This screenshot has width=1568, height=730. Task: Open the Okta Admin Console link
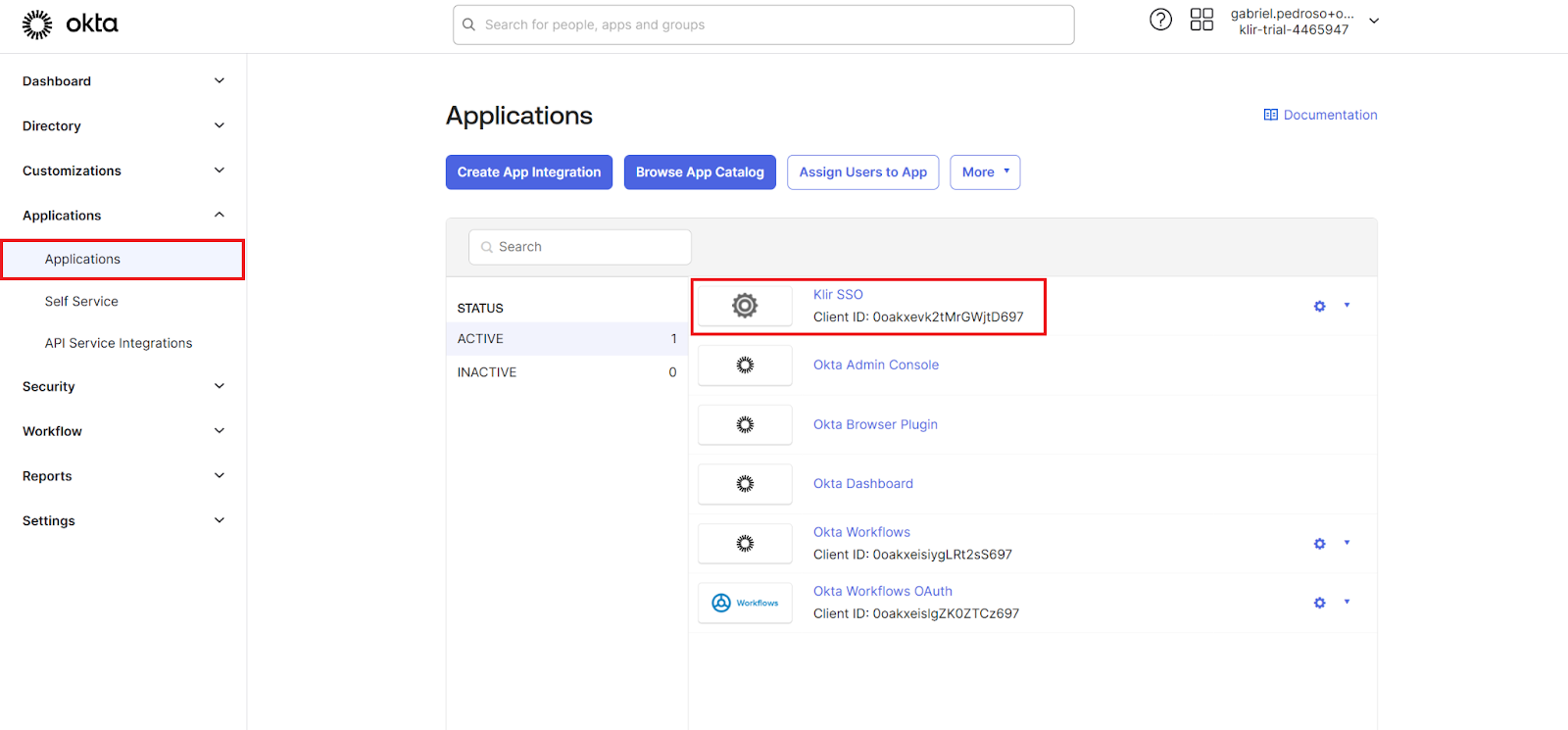[876, 365]
